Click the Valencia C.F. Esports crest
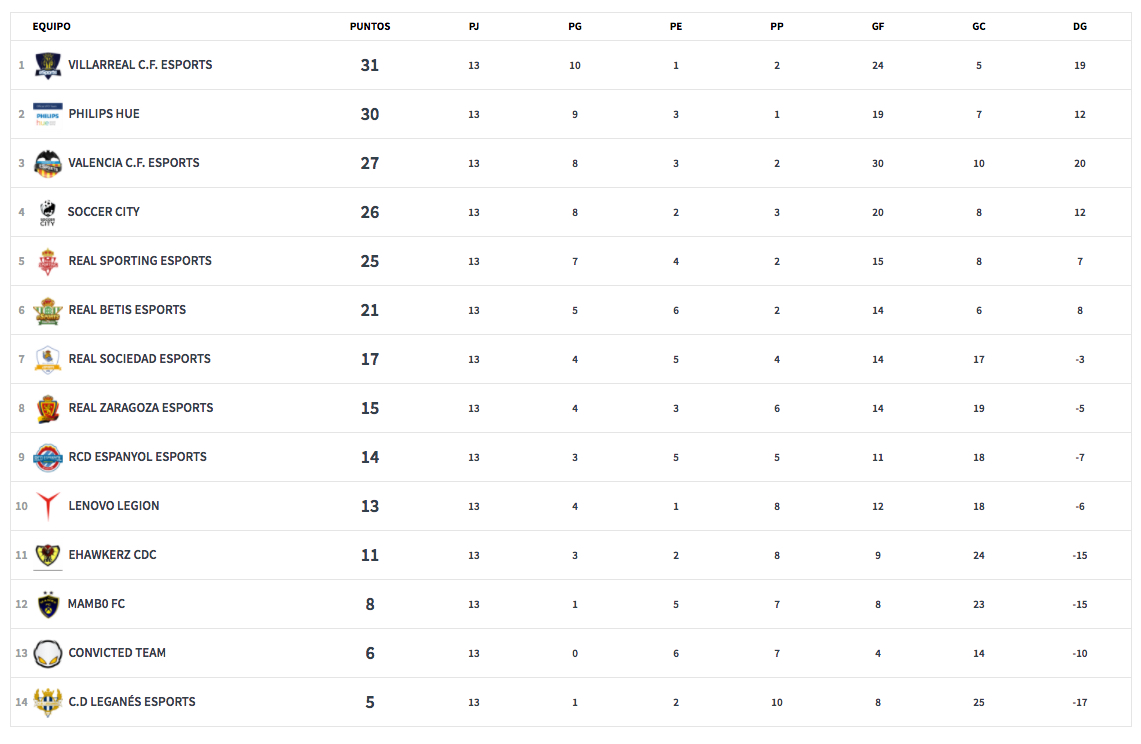 pos(48,163)
